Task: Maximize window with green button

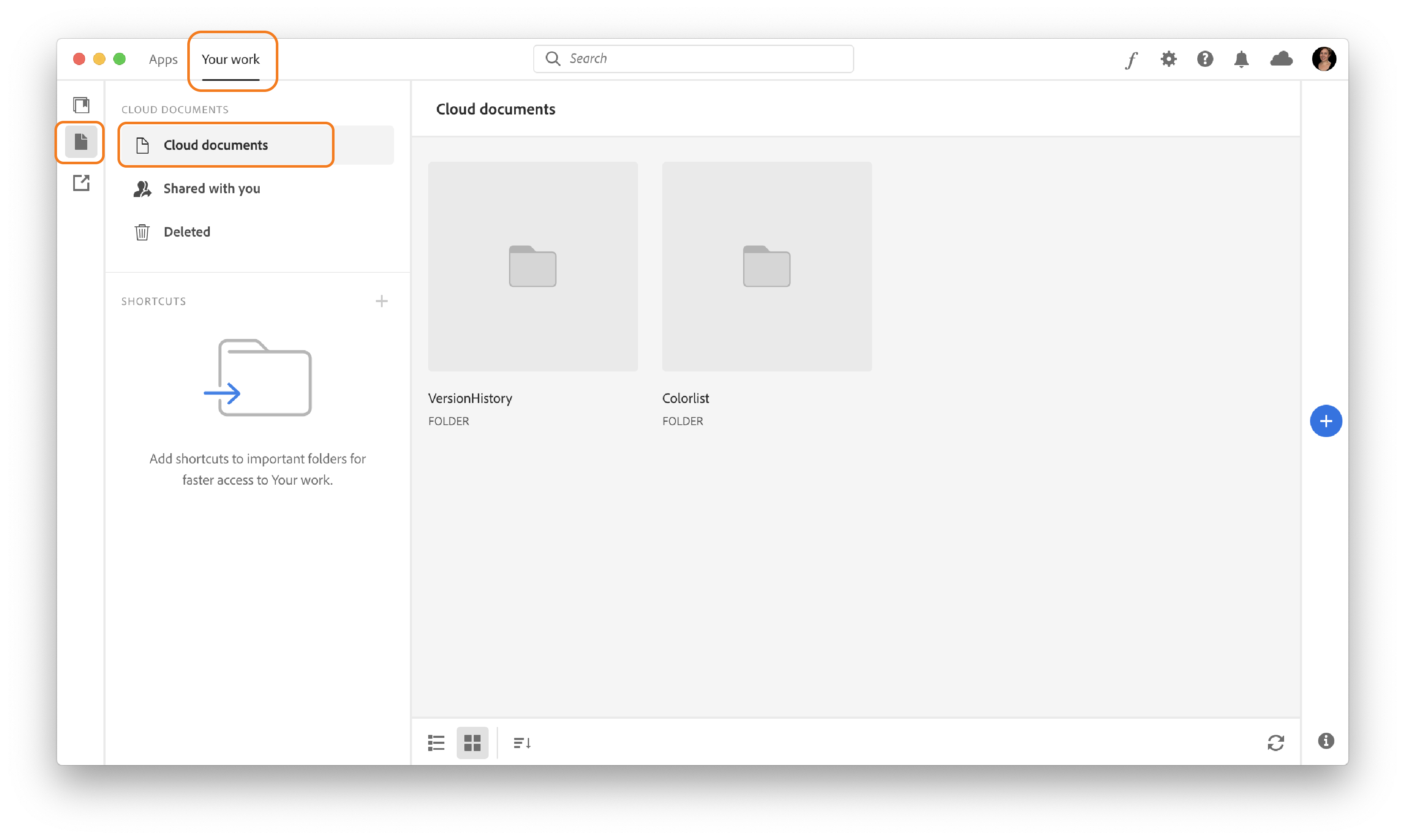Action: (x=120, y=59)
